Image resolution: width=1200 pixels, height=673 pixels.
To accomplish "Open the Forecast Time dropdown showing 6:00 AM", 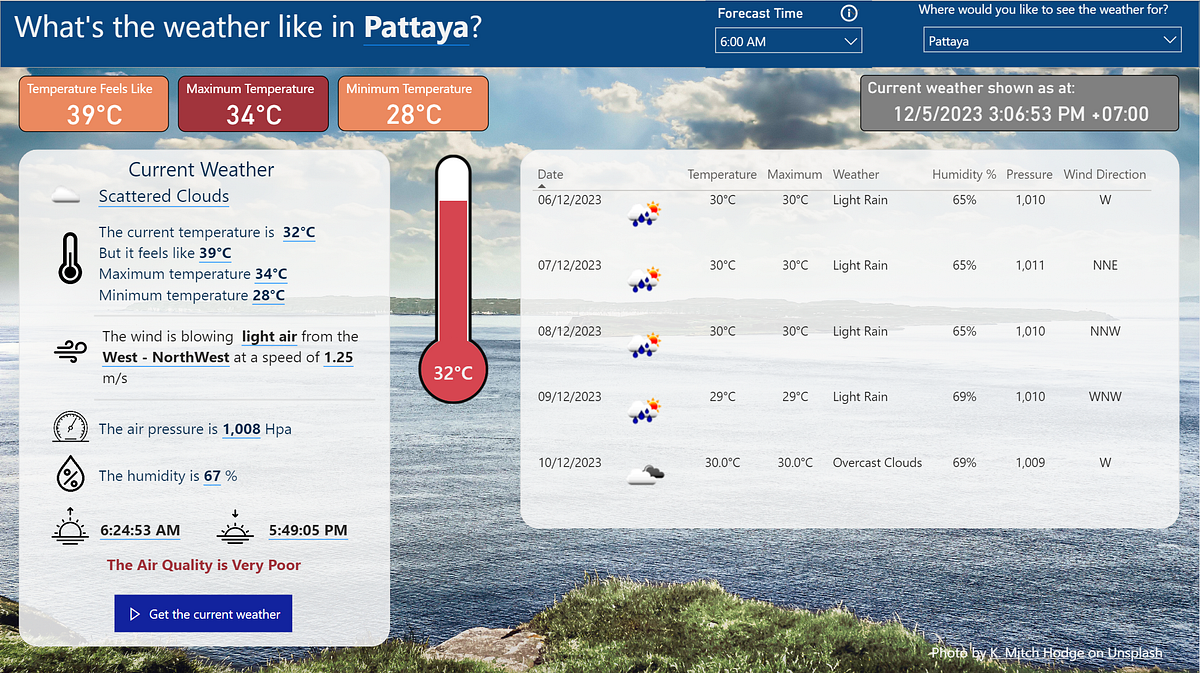I will pos(788,41).
